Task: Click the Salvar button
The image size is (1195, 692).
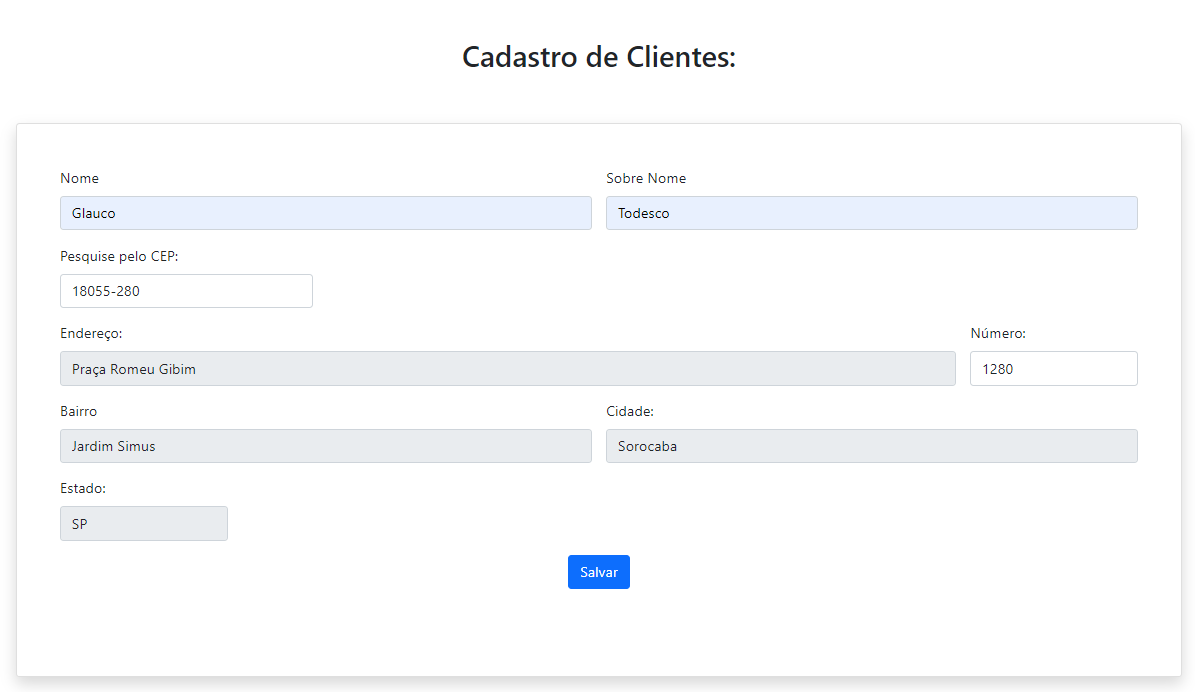Action: pos(598,572)
